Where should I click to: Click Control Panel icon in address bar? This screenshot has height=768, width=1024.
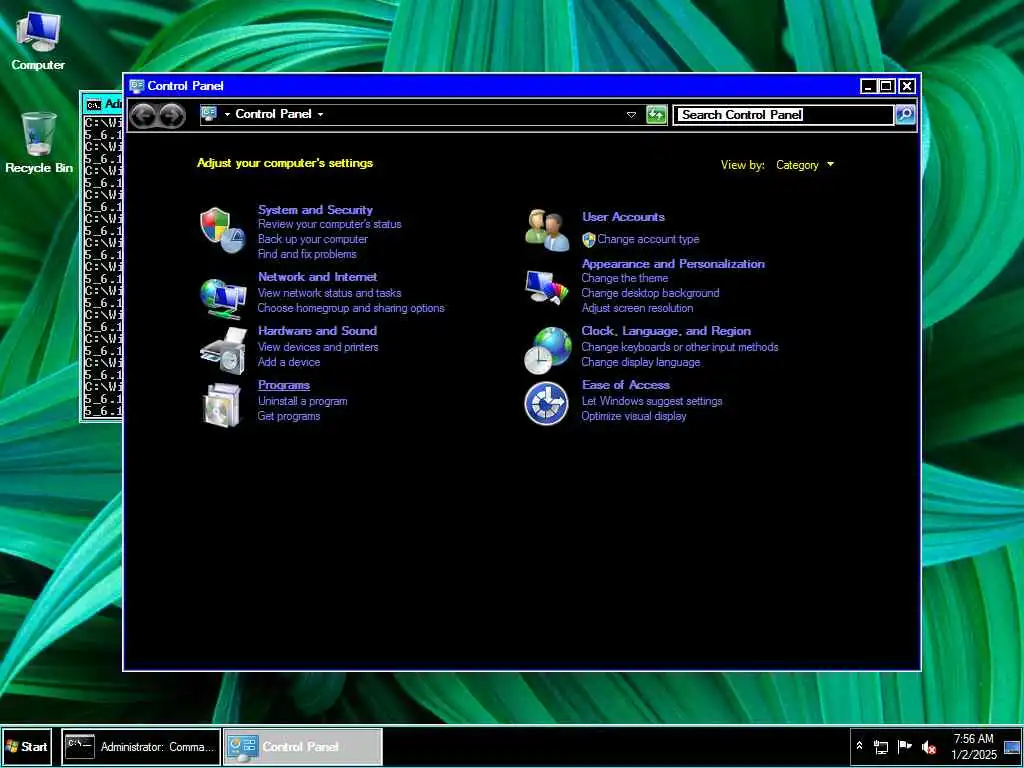tap(209, 114)
